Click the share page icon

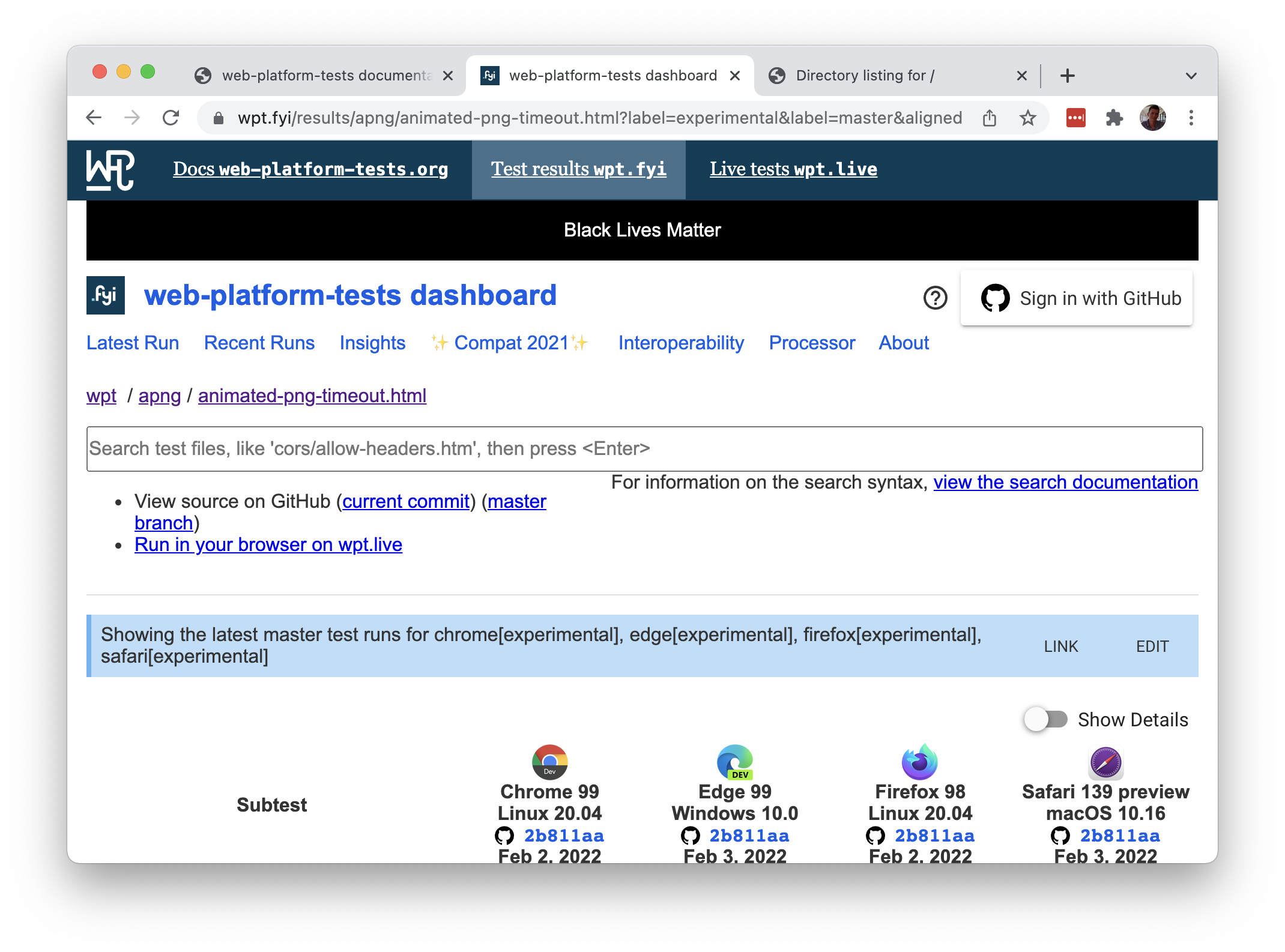pos(990,118)
